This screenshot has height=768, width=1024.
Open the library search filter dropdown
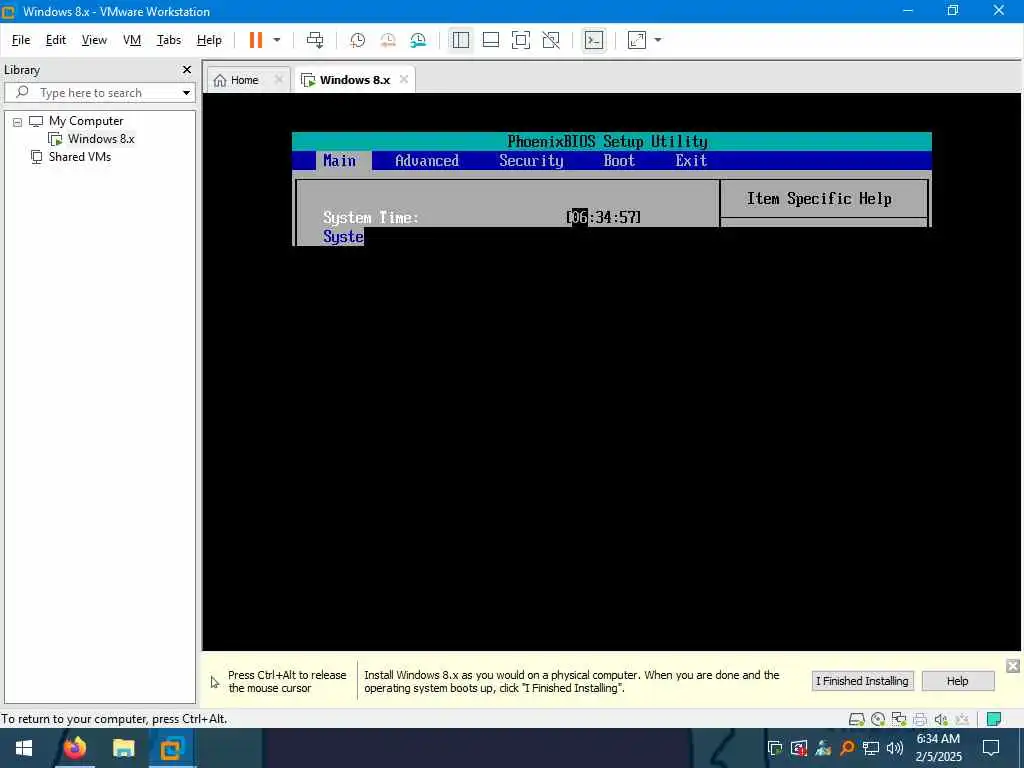coord(186,93)
